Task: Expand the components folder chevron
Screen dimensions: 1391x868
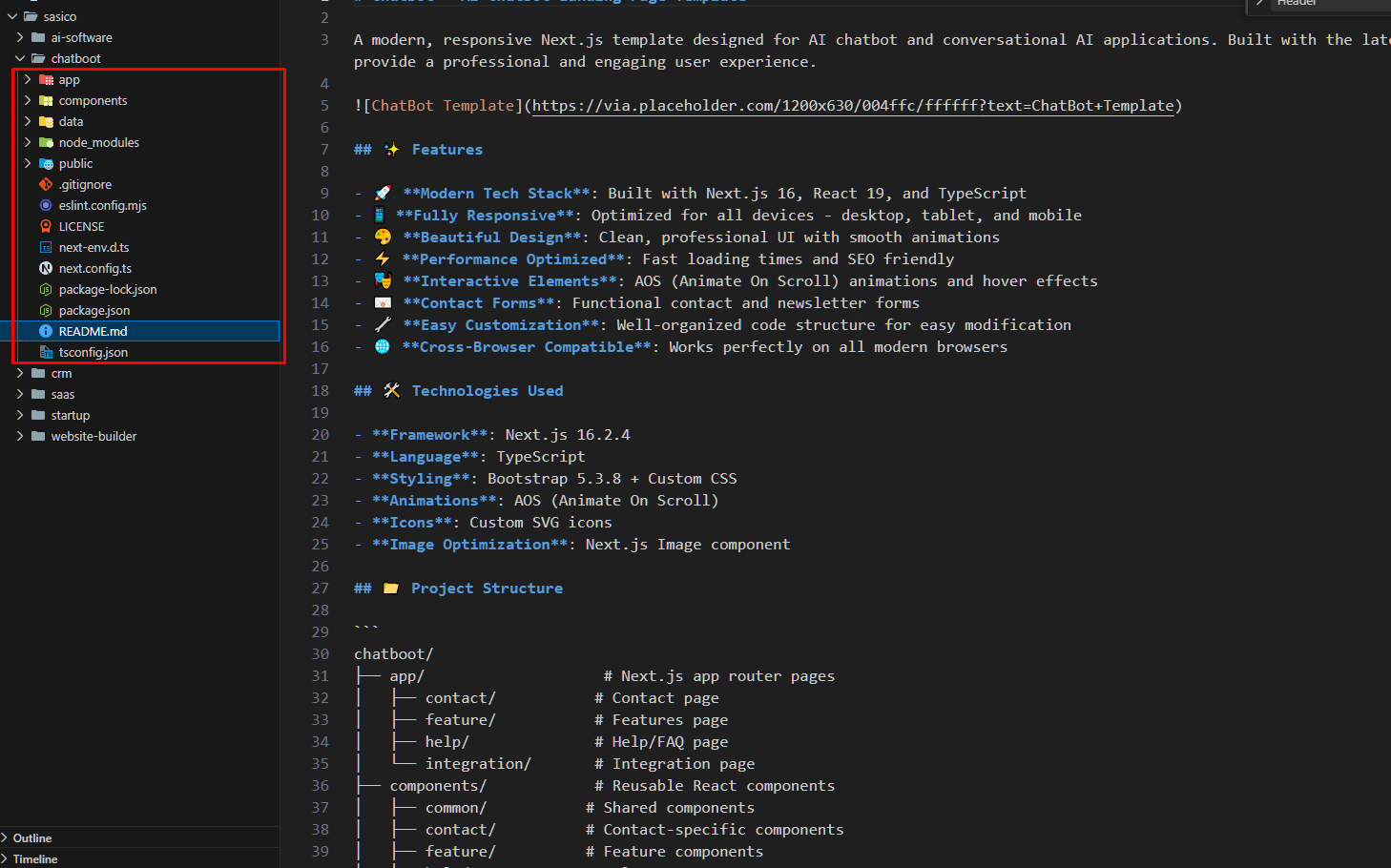Action: (28, 101)
